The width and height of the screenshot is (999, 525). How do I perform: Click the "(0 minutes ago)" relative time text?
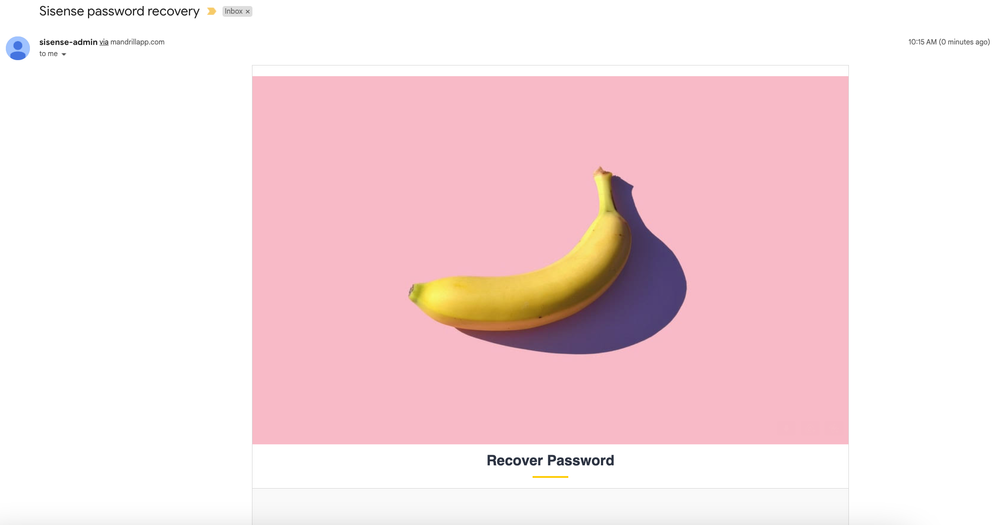[964, 42]
